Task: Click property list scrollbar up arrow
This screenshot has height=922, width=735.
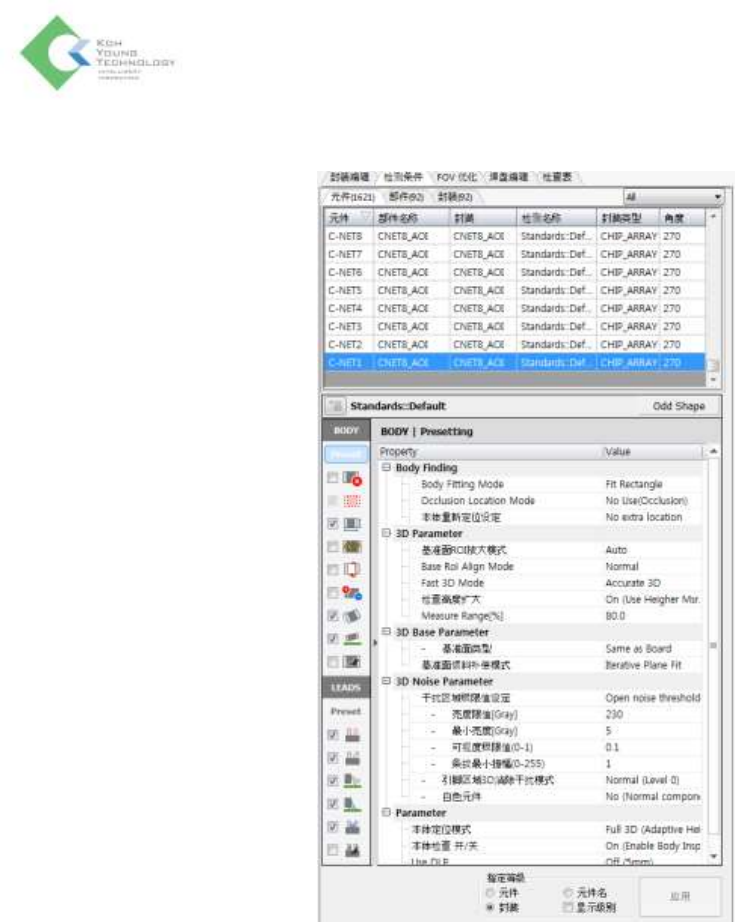Action: tap(713, 451)
